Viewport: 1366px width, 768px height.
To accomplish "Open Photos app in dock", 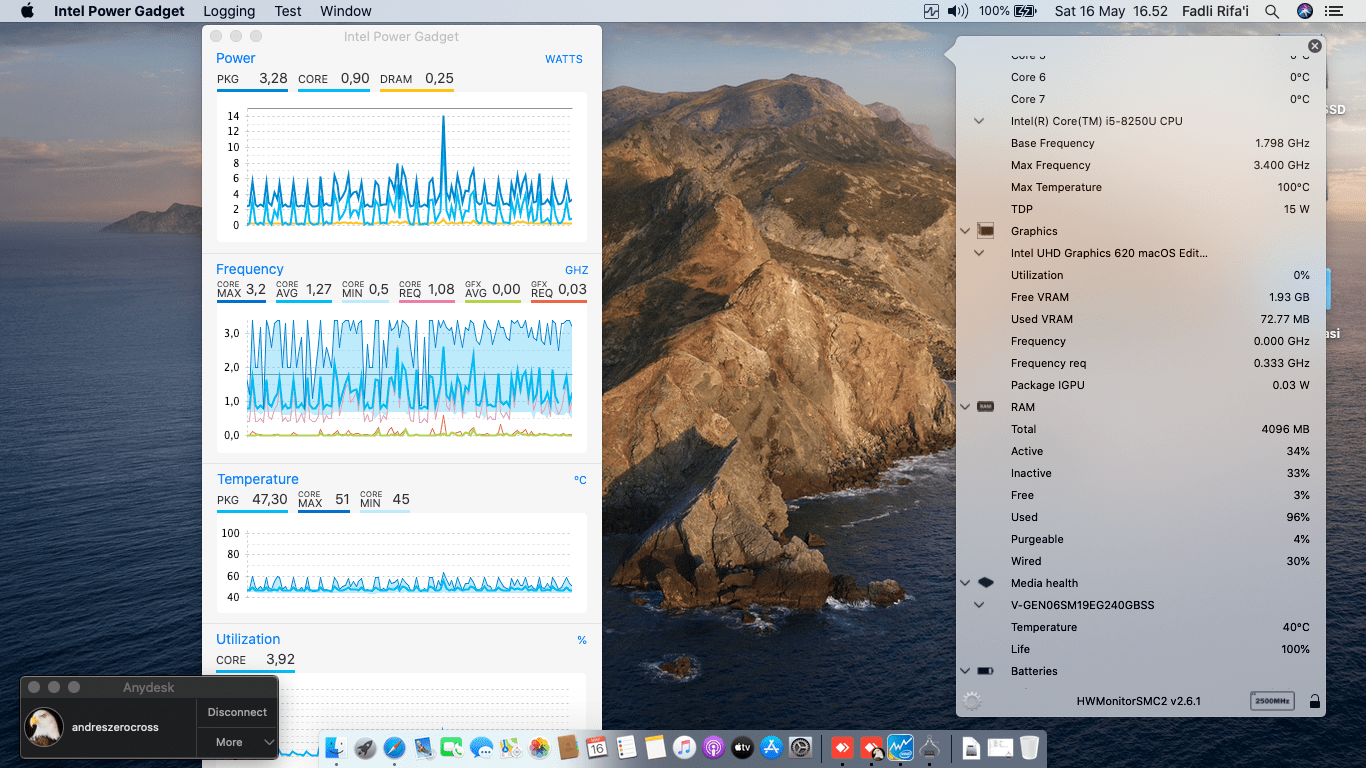I will pos(539,747).
